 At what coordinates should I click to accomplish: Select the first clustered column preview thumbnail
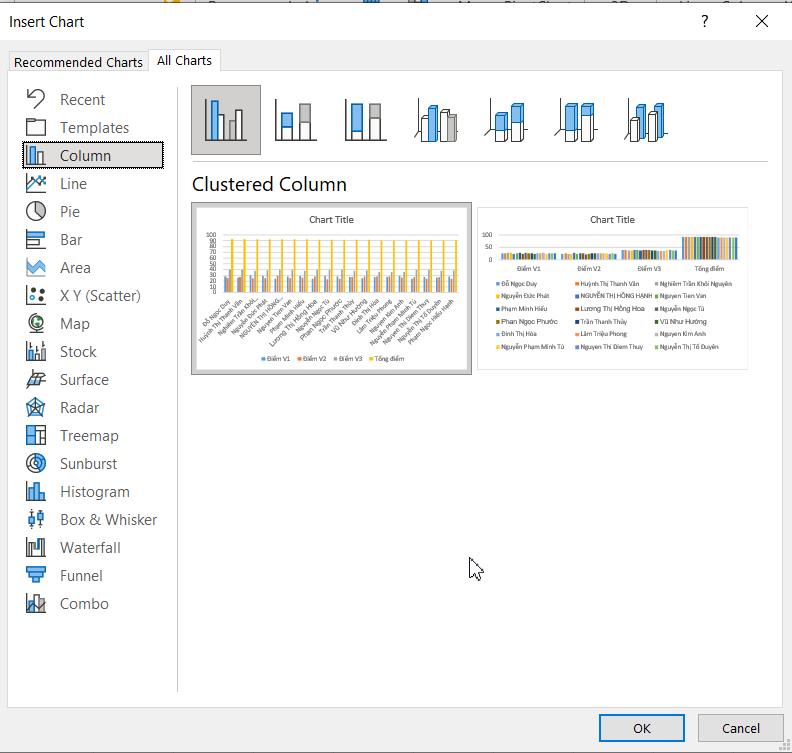point(331,289)
